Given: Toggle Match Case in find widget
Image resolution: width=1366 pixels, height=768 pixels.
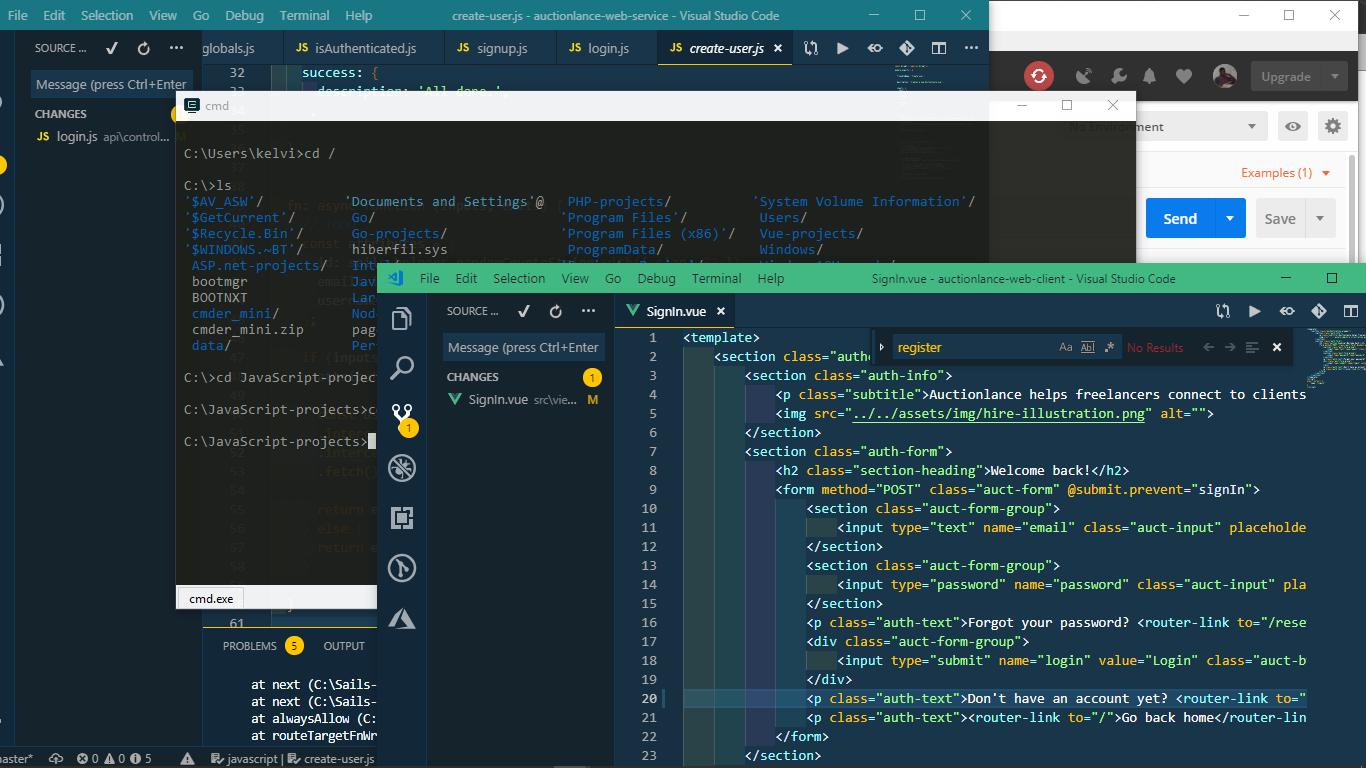Looking at the screenshot, I should 1066,347.
